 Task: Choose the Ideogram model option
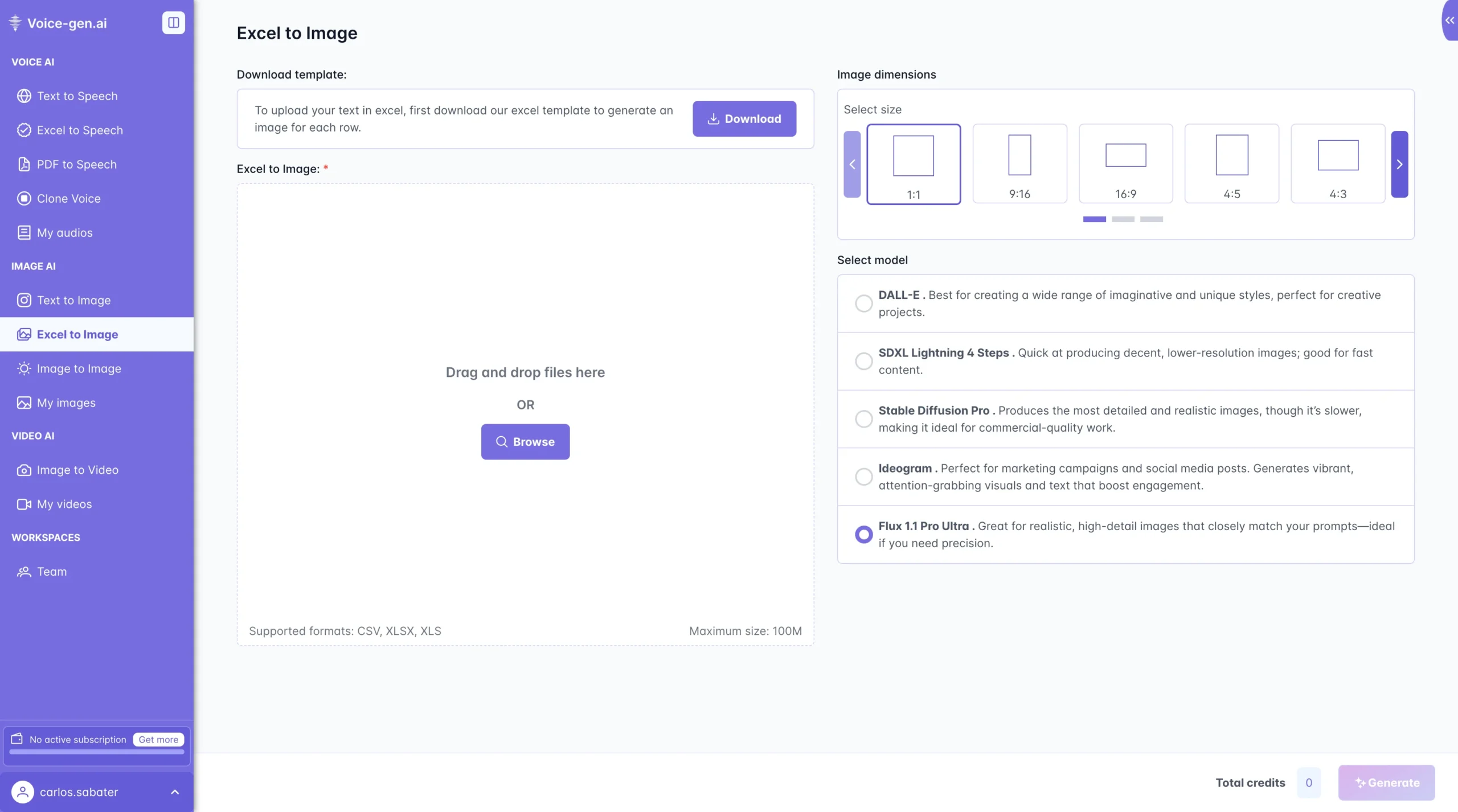tap(863, 477)
